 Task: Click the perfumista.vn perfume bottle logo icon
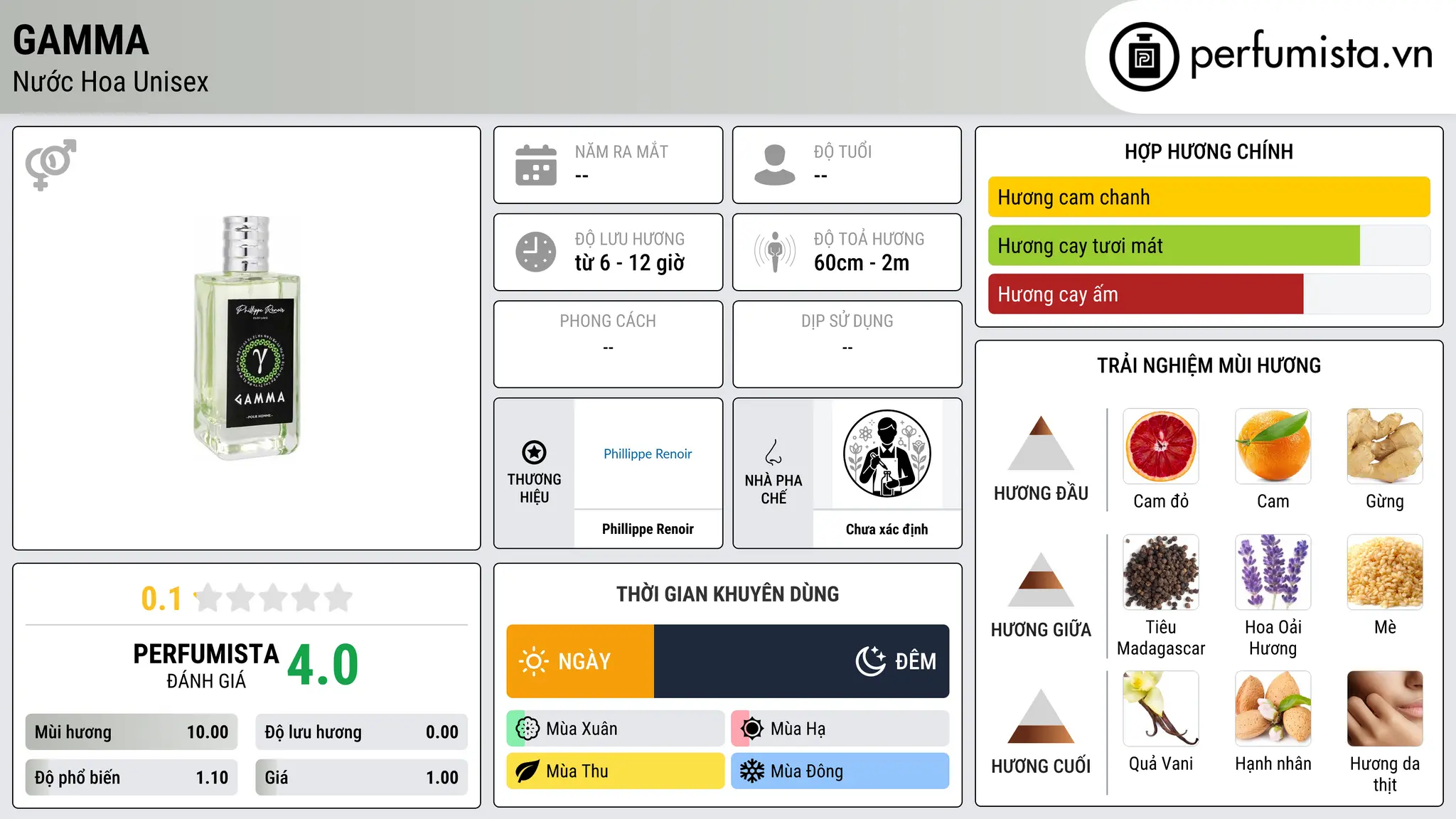[1144, 57]
